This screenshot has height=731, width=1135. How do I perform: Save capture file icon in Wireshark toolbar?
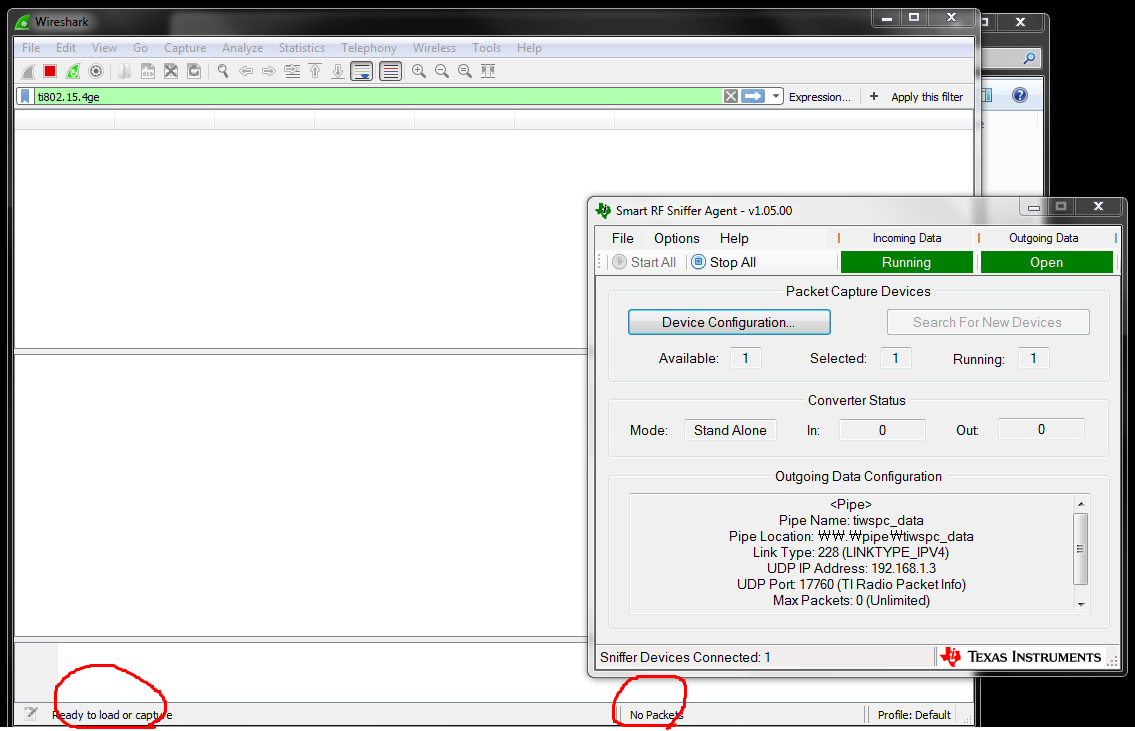point(148,71)
